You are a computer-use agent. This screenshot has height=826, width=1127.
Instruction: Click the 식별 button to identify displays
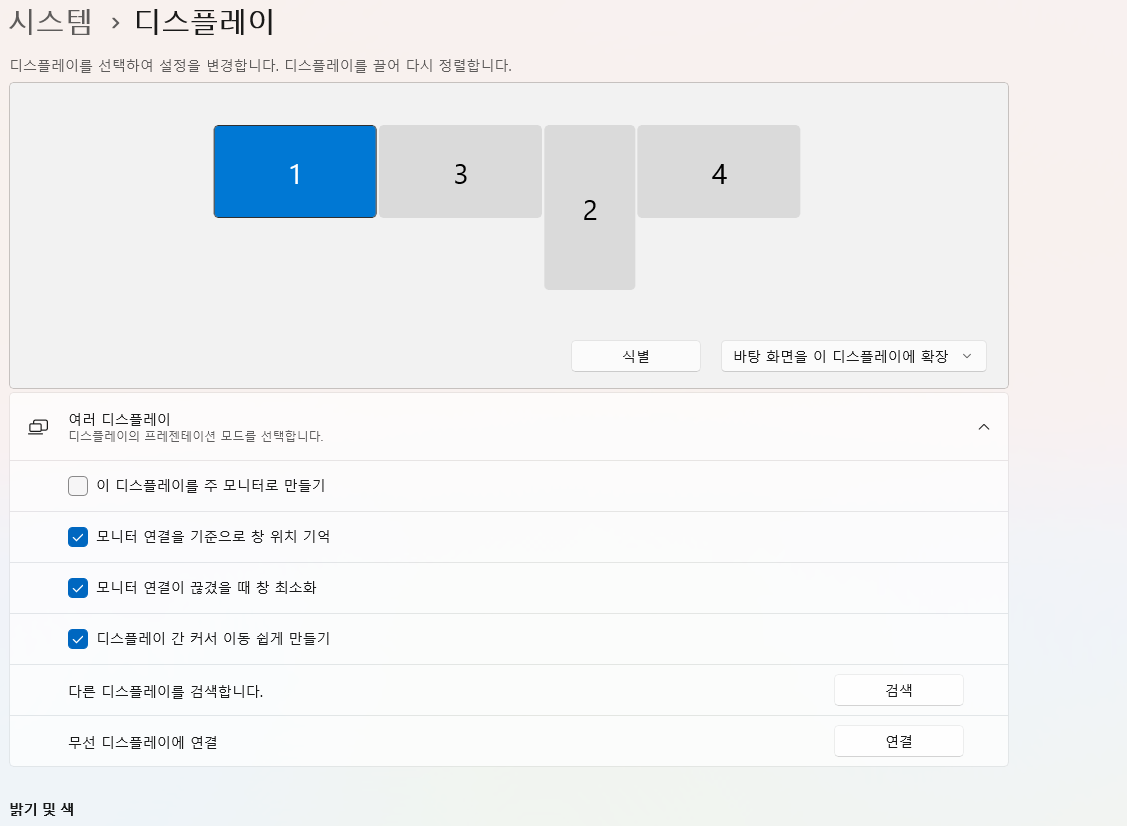(635, 355)
